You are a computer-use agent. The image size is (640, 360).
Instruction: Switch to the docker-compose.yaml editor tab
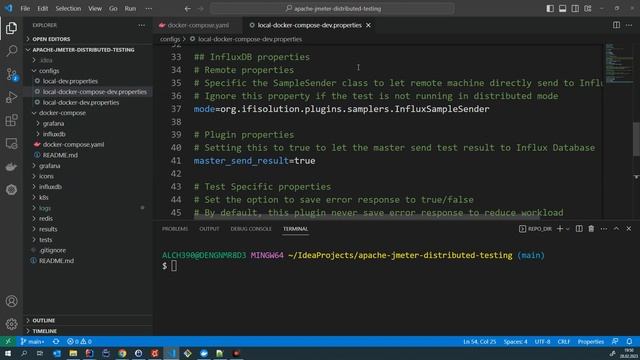point(198,25)
